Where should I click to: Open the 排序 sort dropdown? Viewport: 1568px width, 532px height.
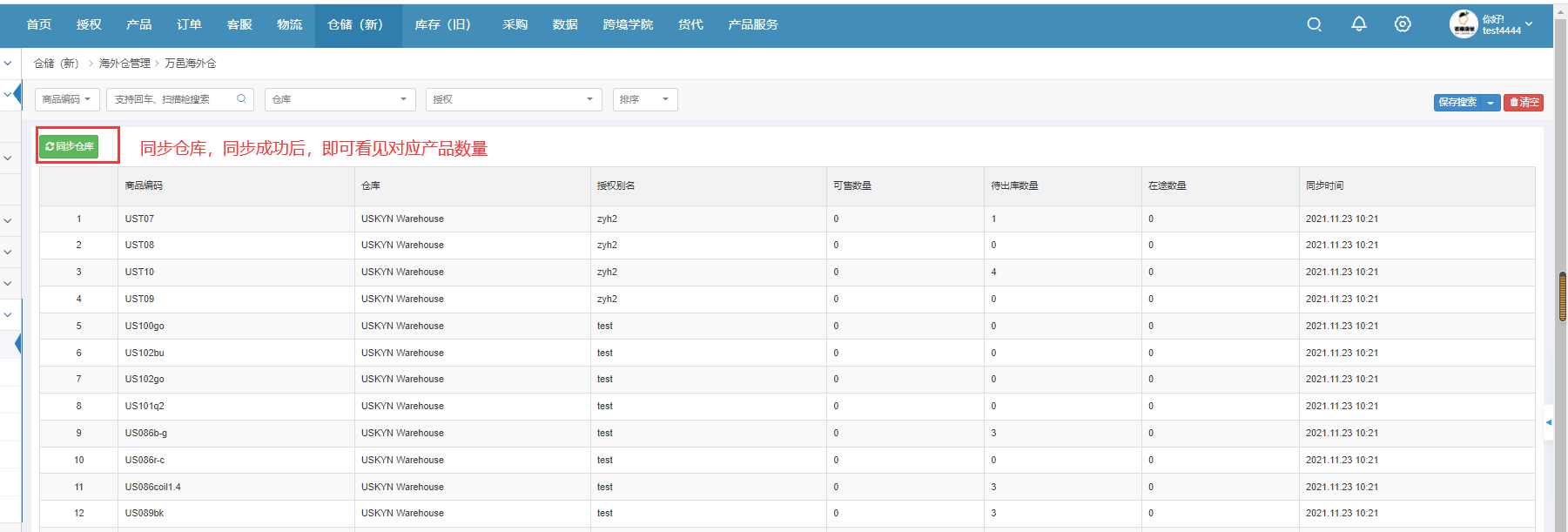coord(645,99)
